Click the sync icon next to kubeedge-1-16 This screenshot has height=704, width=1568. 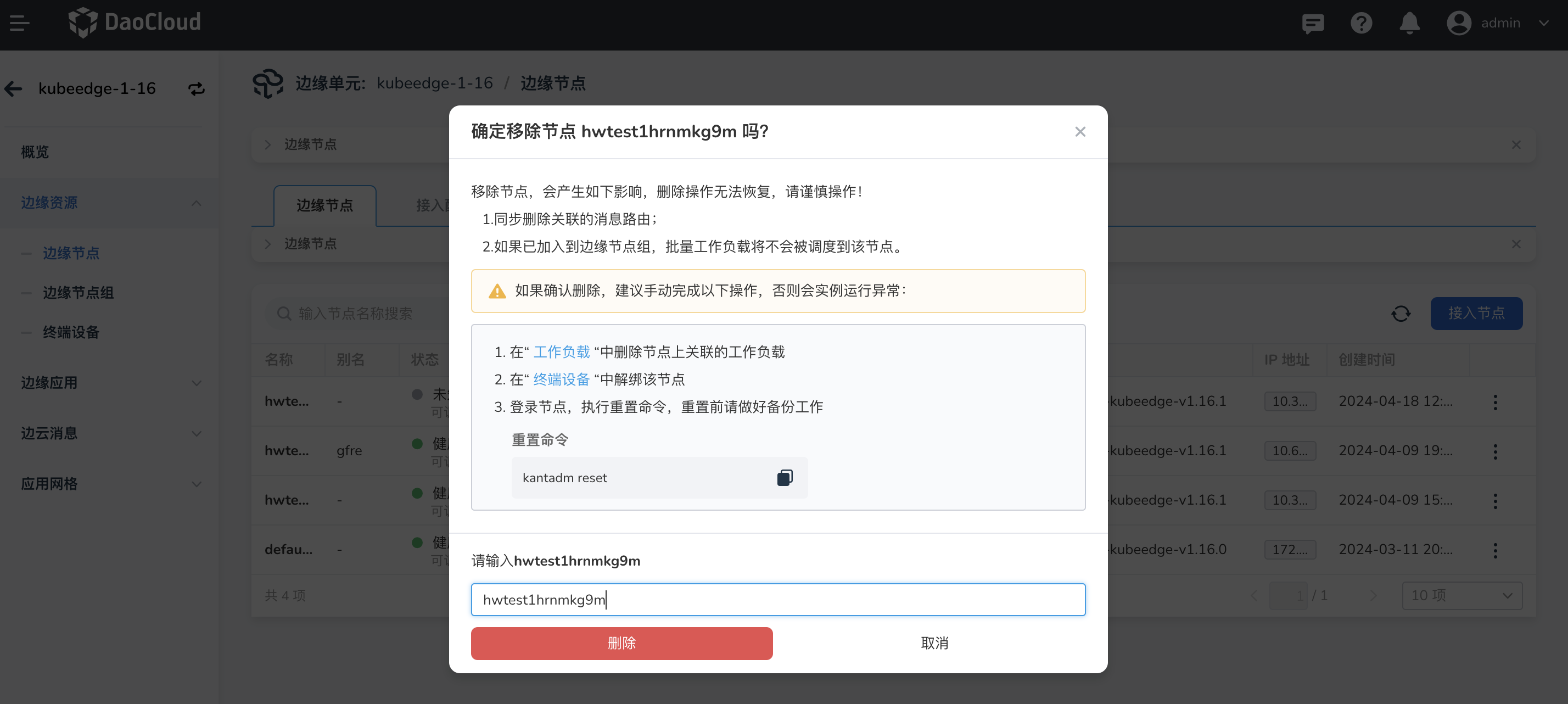pyautogui.click(x=195, y=89)
